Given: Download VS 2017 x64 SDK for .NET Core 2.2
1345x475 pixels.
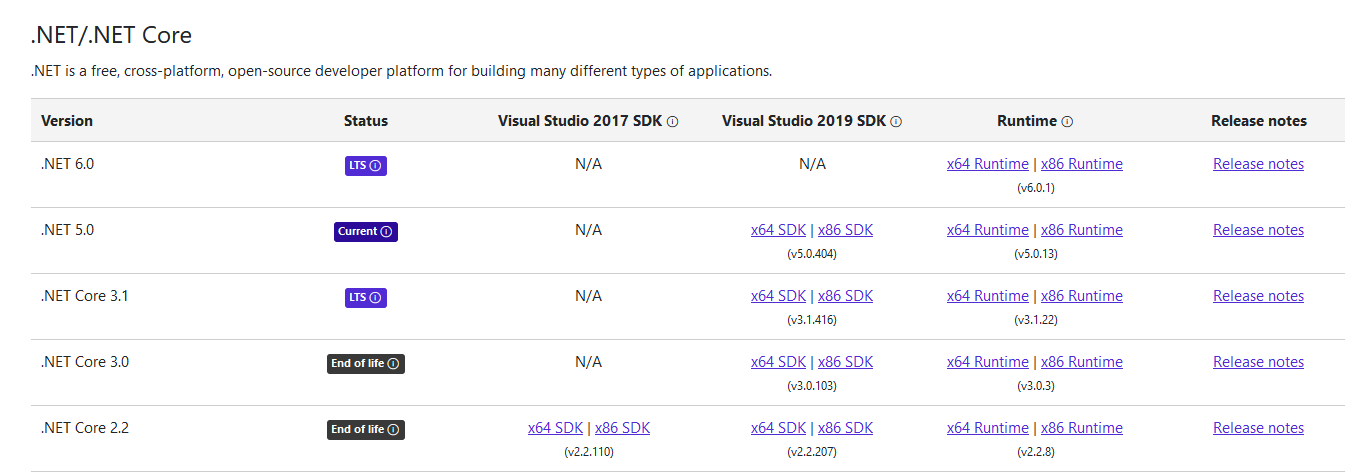Looking at the screenshot, I should tap(555, 428).
